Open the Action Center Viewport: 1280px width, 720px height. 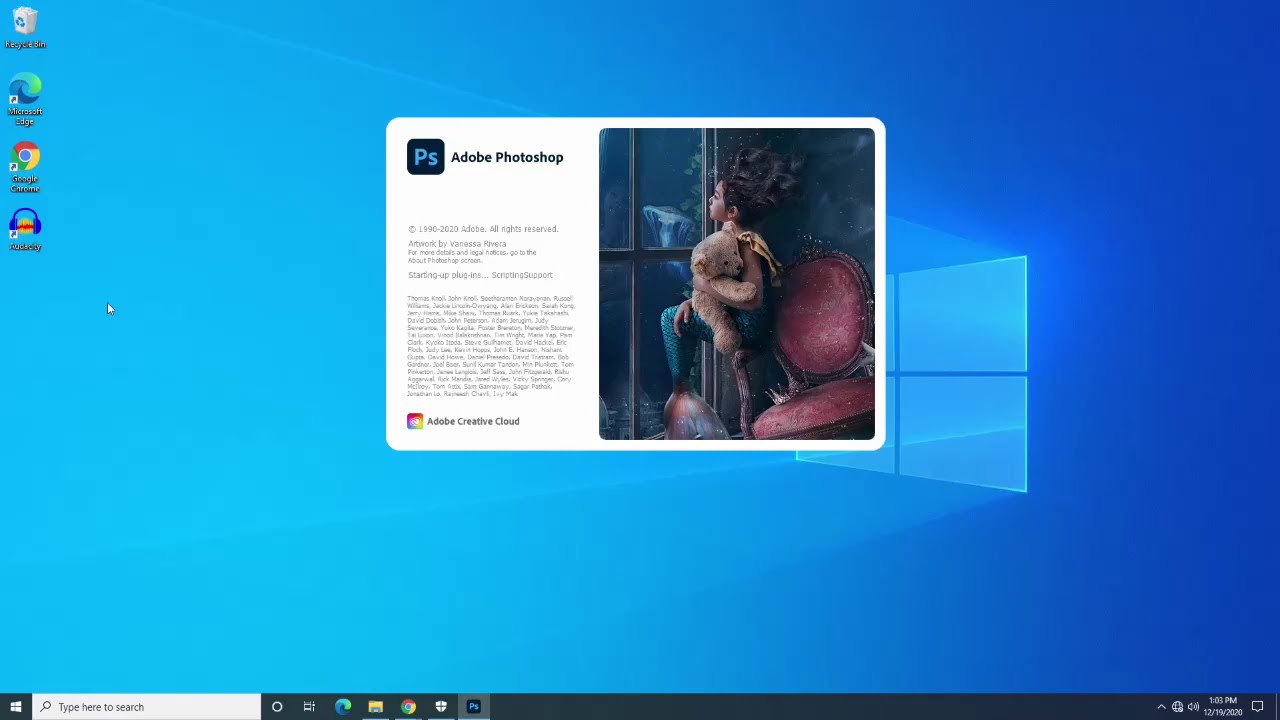coord(1257,707)
